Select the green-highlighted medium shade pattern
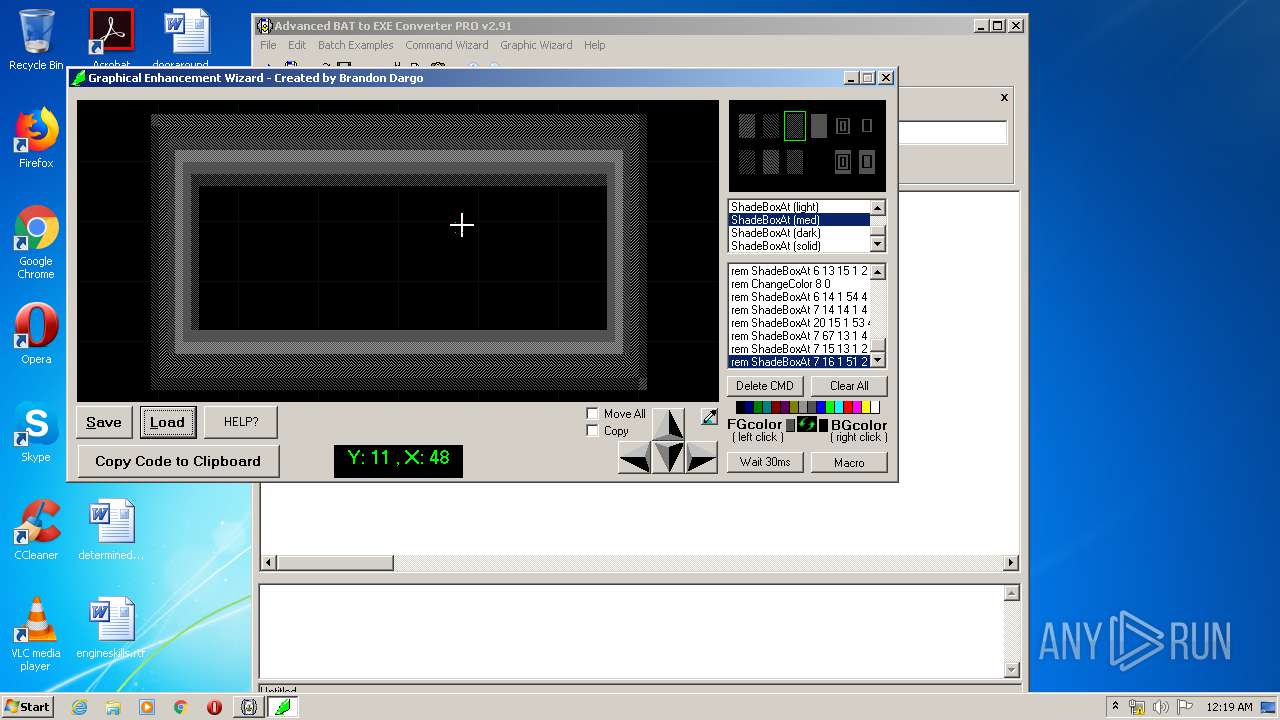The height and width of the screenshot is (720, 1280). point(795,126)
